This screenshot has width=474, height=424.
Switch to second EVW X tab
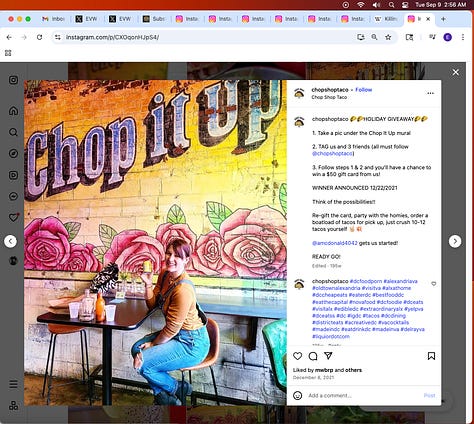click(120, 19)
